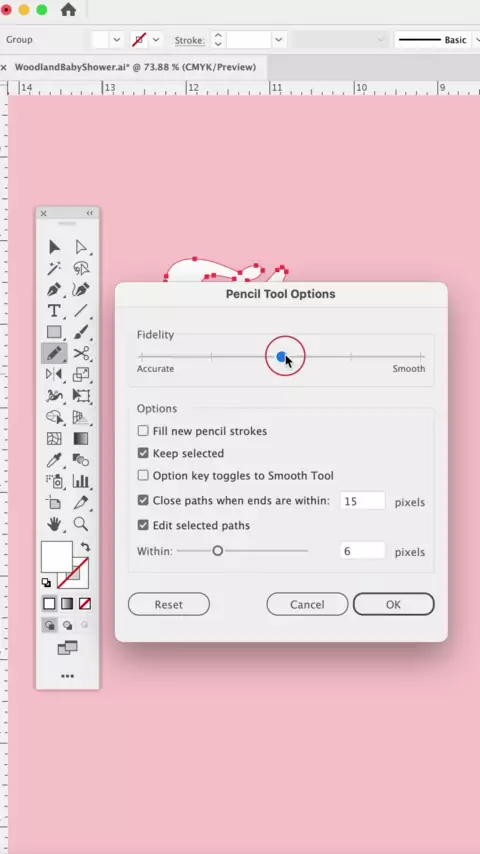Select the Scissors tool

[81, 353]
